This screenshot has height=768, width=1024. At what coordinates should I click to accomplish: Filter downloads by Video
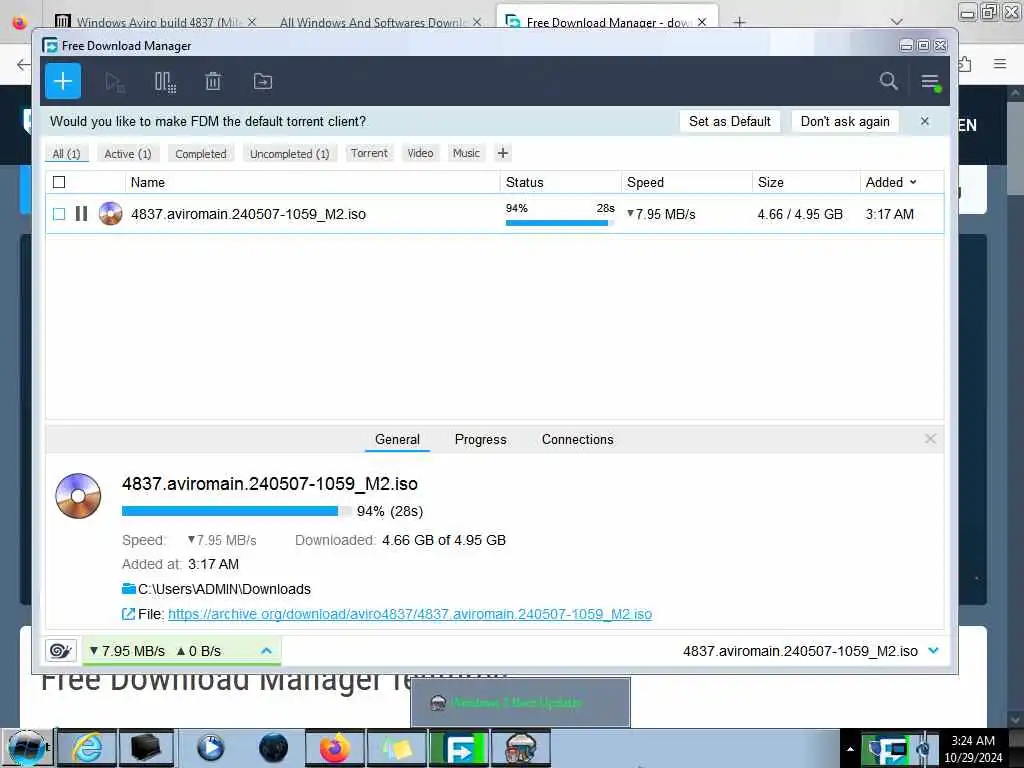tap(420, 153)
